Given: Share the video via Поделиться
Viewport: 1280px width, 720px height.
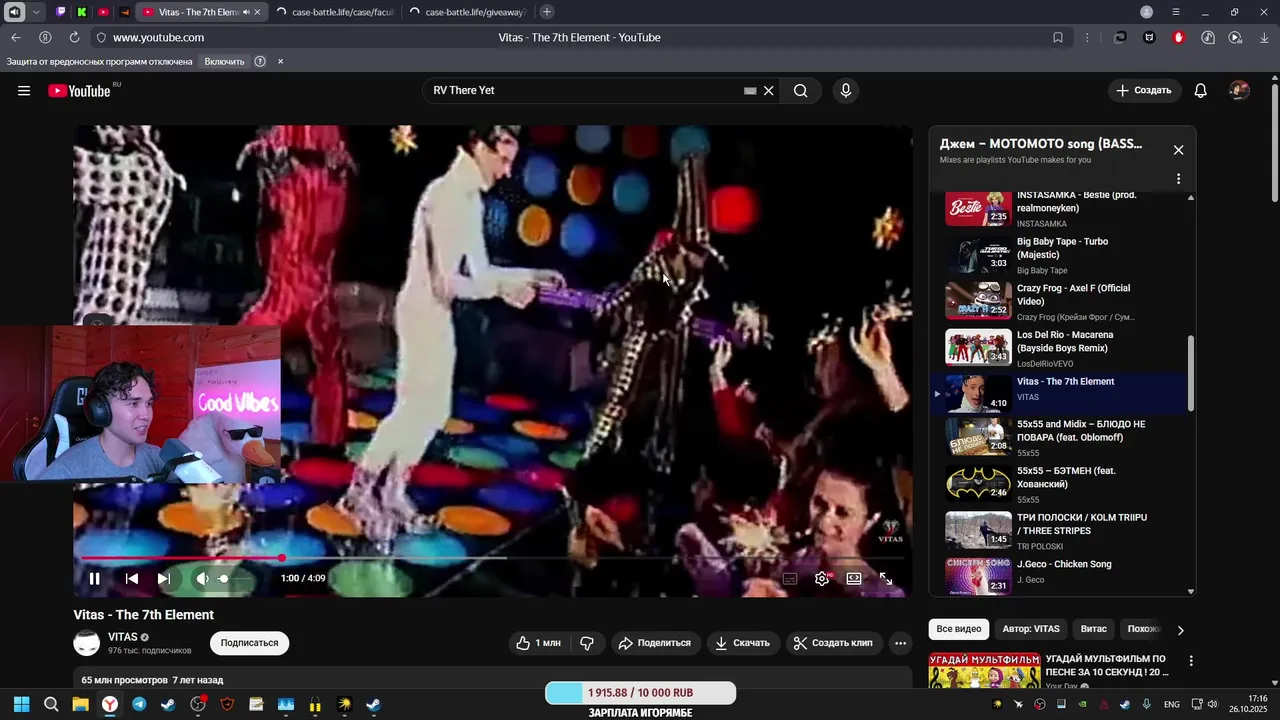Looking at the screenshot, I should (655, 643).
